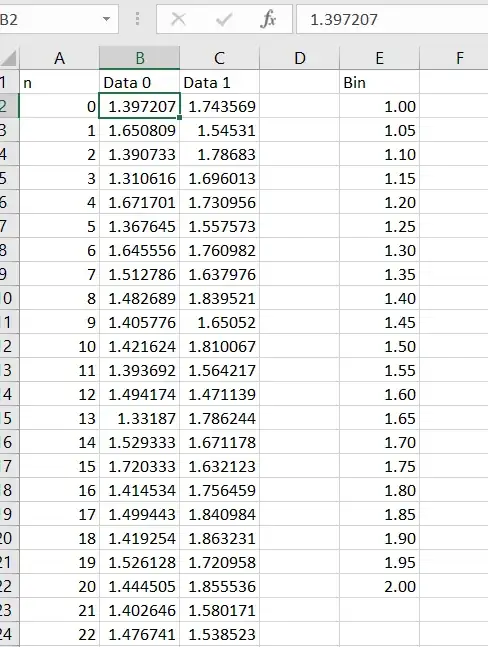Click the Select All corner triangle
Image resolution: width=488 pixels, height=647 pixels.
coord(9,58)
